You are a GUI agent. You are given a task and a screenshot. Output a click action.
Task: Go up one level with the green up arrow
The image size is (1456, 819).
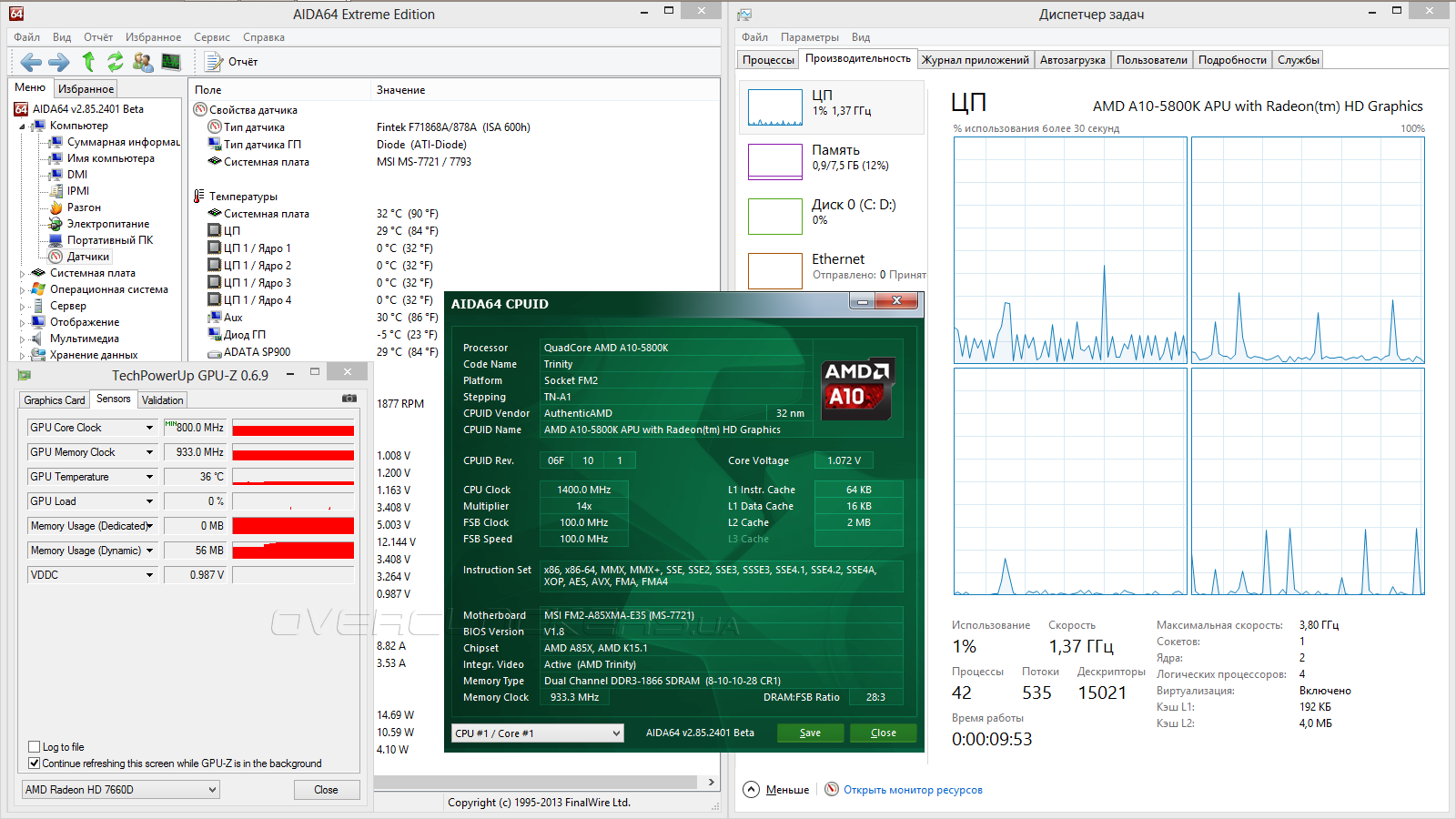coord(88,62)
